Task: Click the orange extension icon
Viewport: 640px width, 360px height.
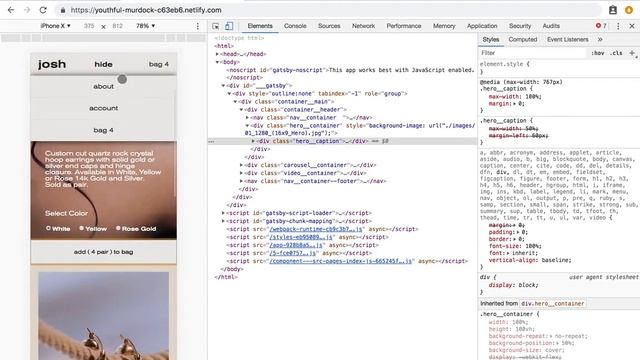Action: [x=629, y=10]
